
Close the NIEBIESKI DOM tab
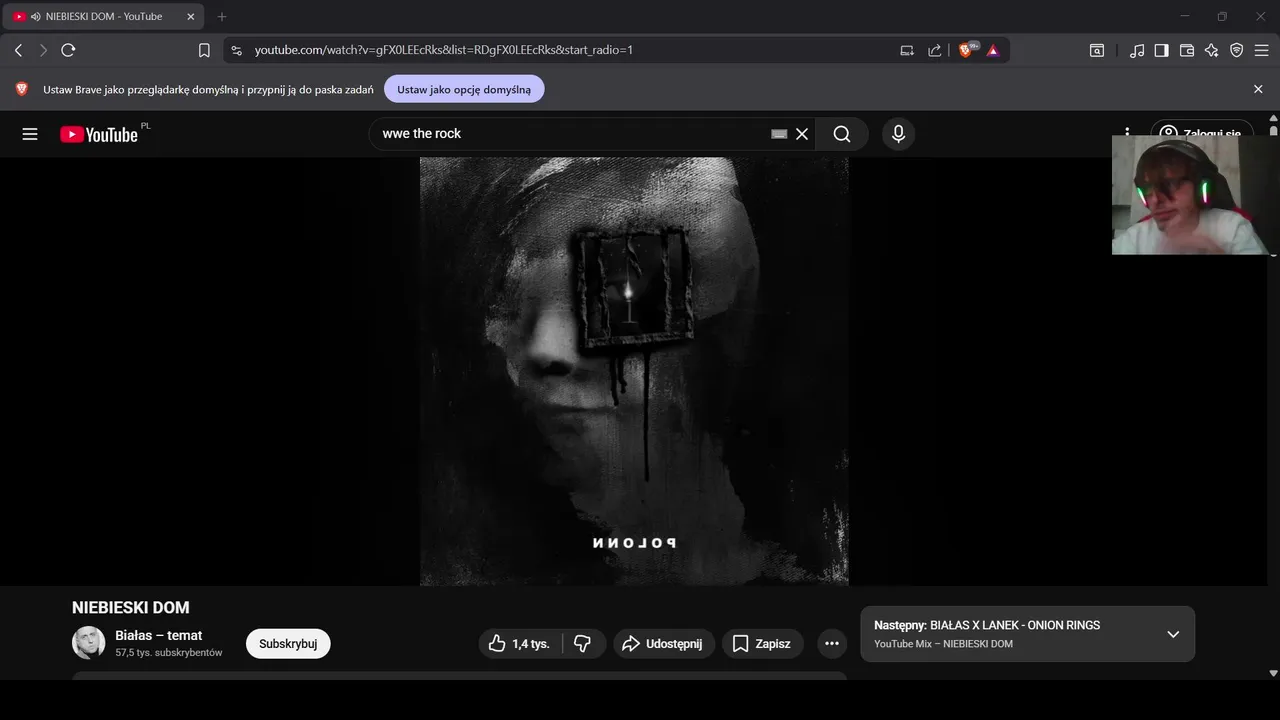pos(191,16)
